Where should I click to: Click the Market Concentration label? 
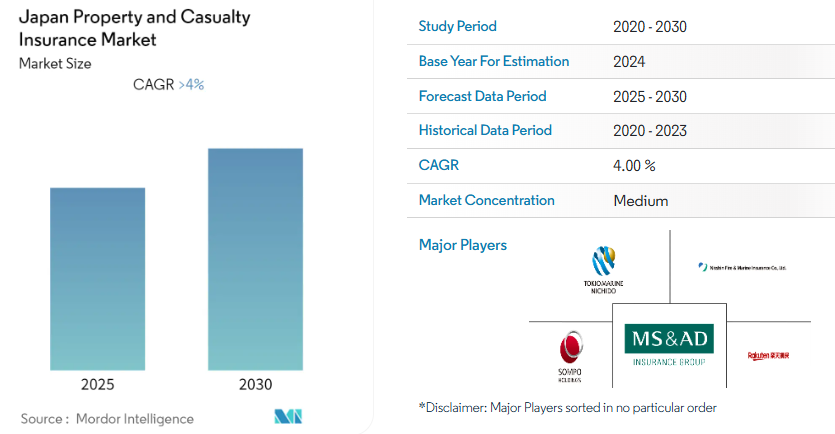486,200
